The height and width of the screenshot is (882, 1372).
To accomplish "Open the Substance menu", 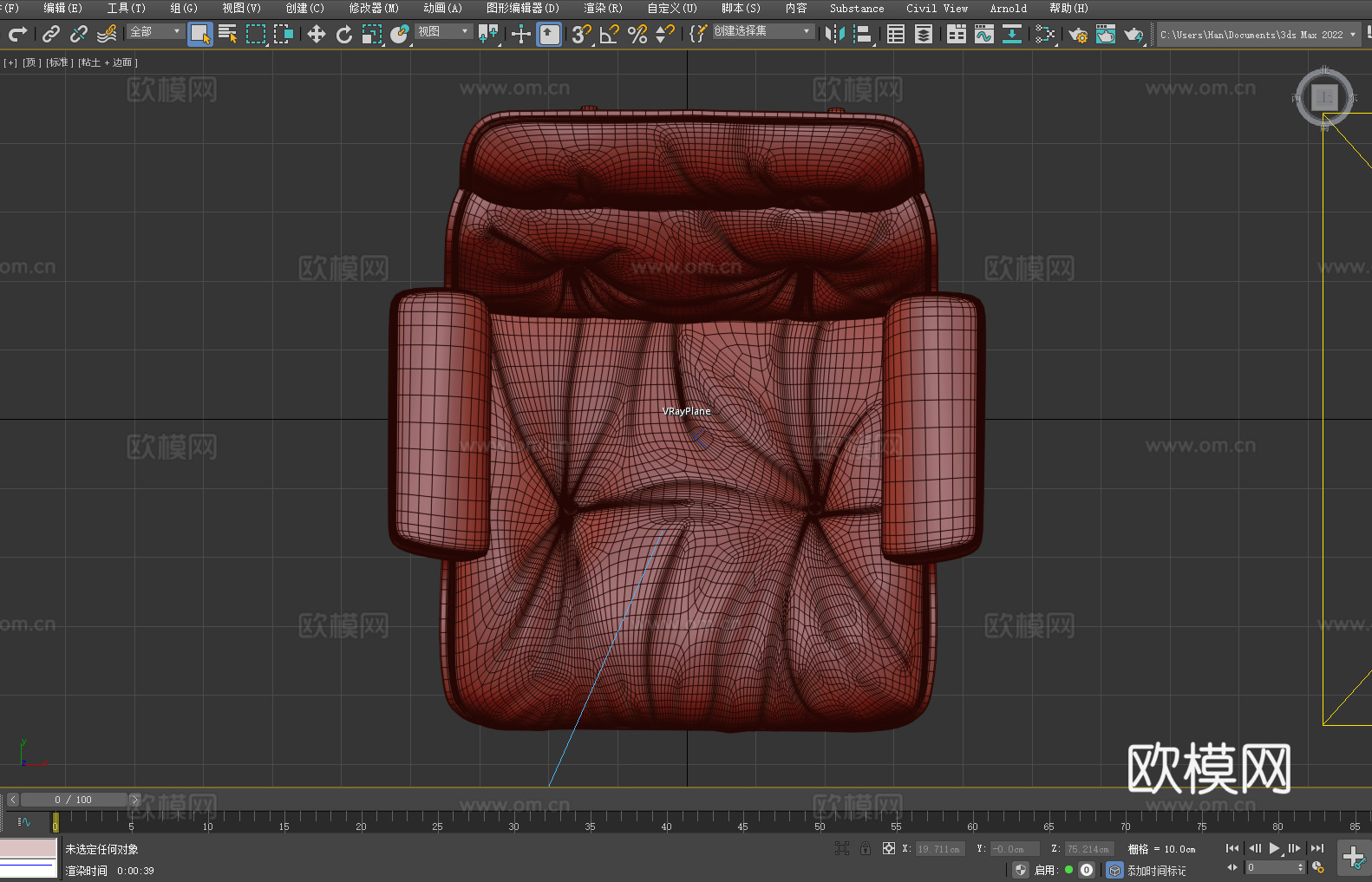I will [857, 8].
